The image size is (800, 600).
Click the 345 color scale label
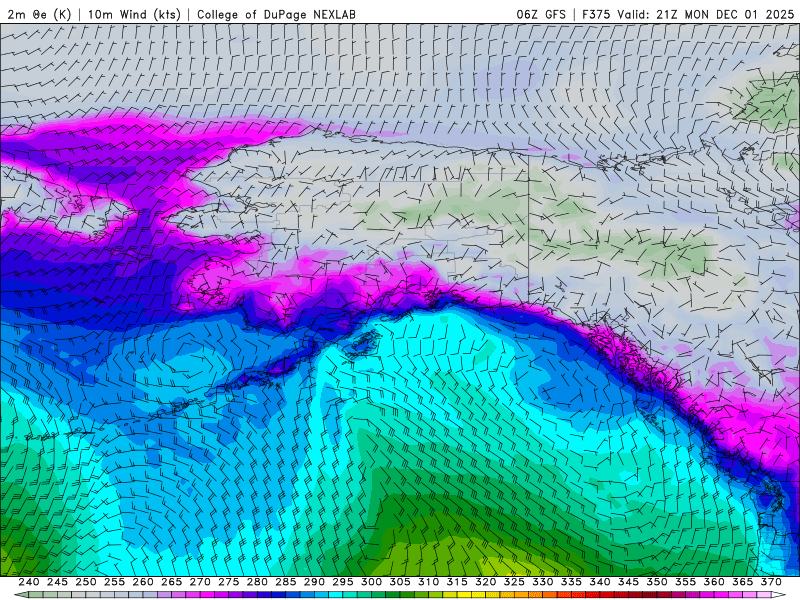pyautogui.click(x=629, y=582)
